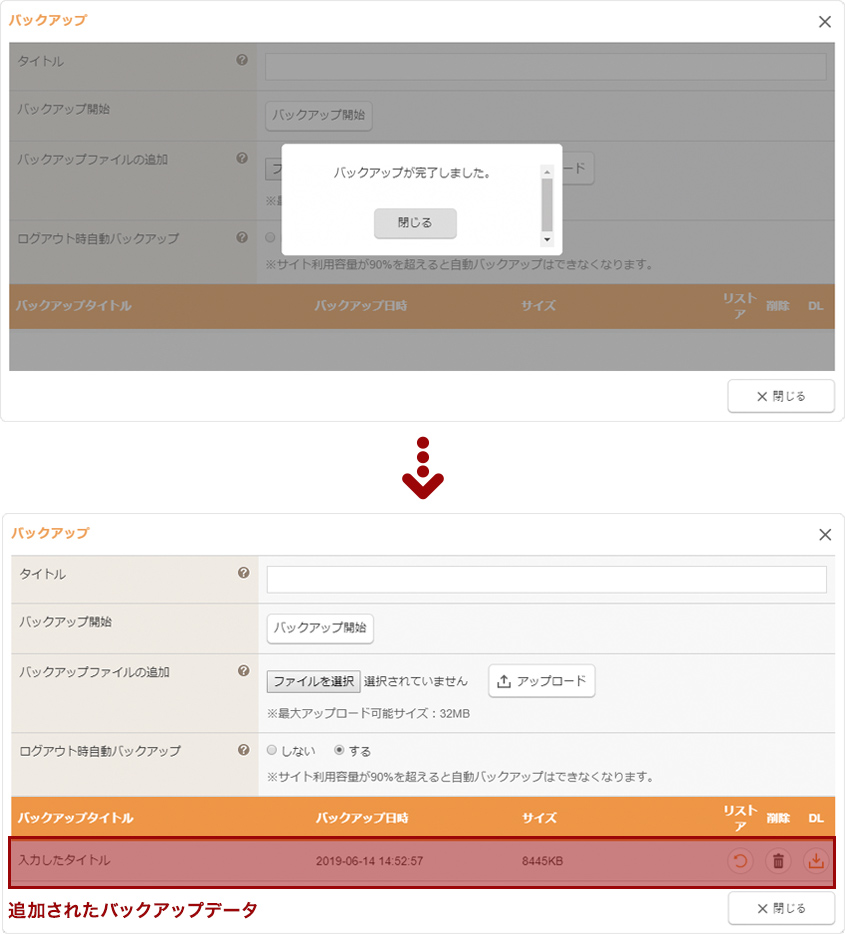The height and width of the screenshot is (934, 845).
Task: Click the help icon beside バックアップファイルの追加 in the undimmed dialog
Action: (243, 671)
